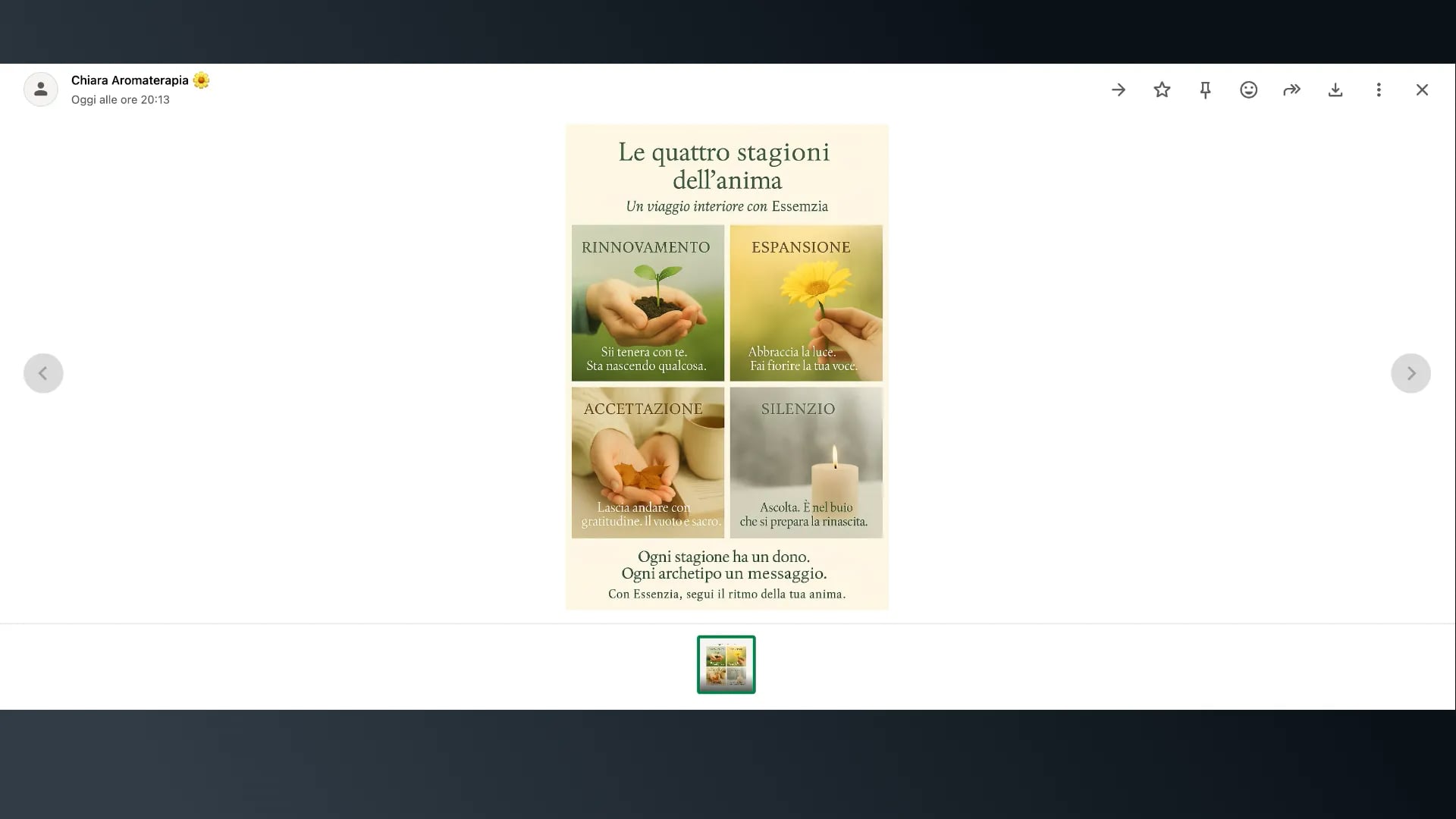Click the ESPANSIONE yellow flower panel

[x=806, y=303]
